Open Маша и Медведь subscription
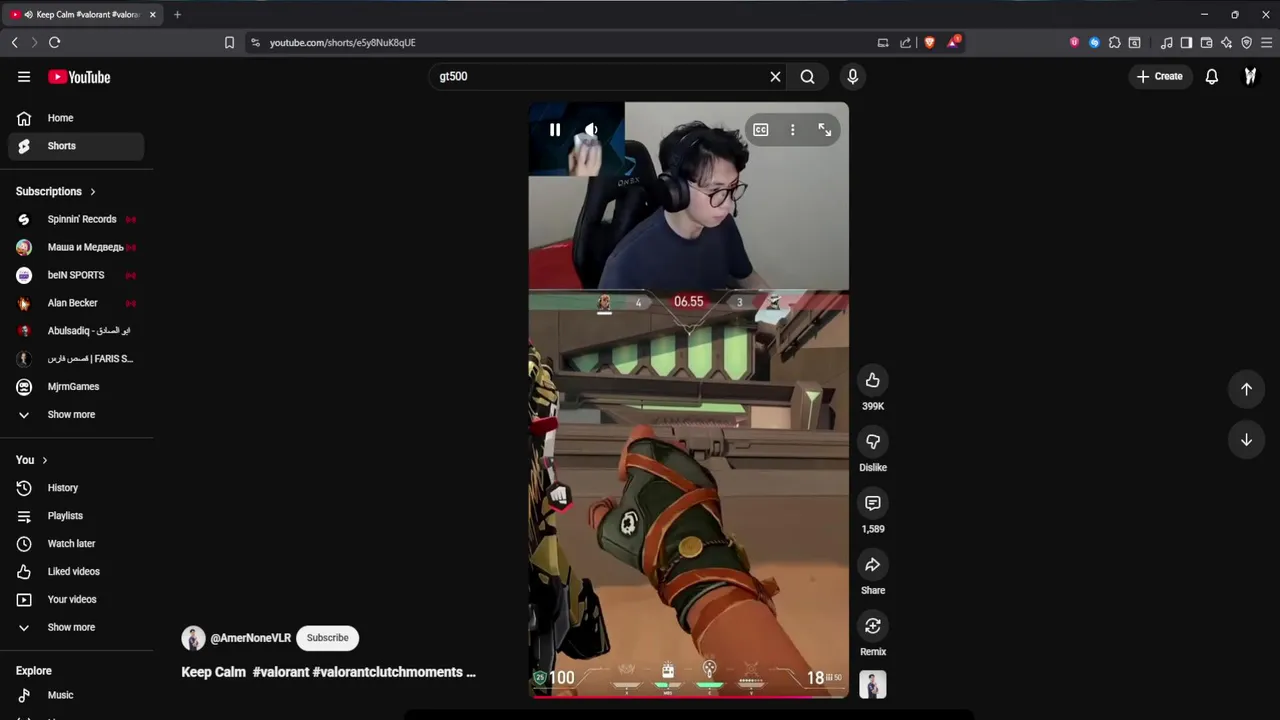This screenshot has height=720, width=1280. (76, 247)
